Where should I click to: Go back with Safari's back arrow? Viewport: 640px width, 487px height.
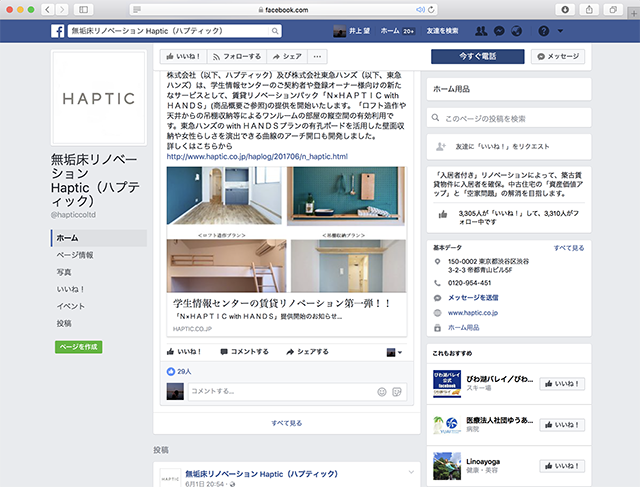coord(48,9)
